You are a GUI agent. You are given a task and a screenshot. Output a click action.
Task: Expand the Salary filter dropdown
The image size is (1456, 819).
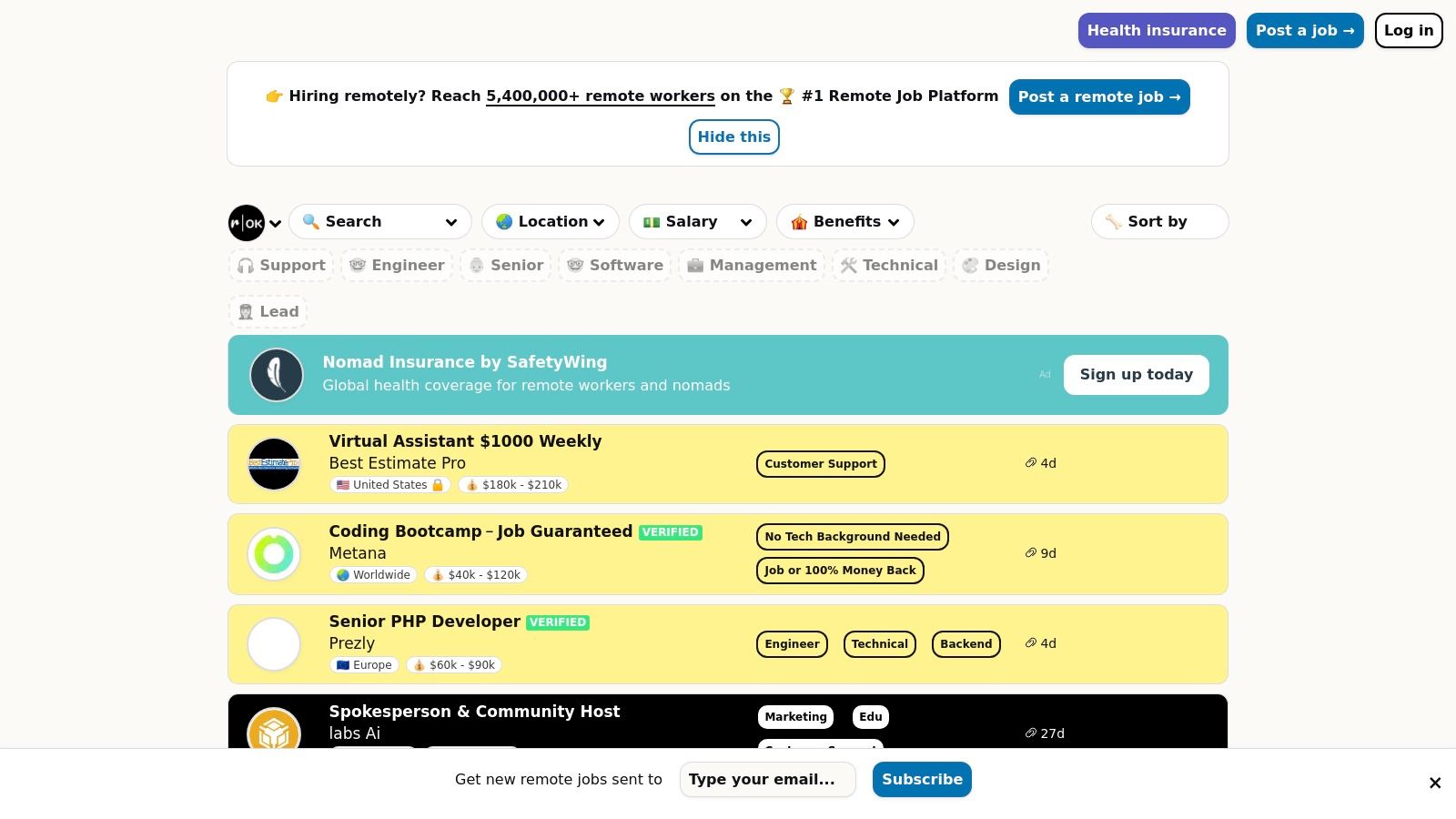click(698, 222)
